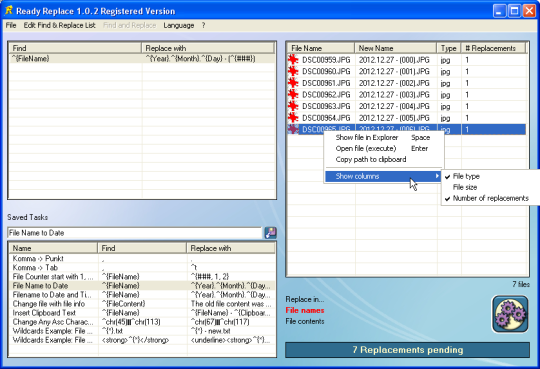
Task: Click new name 2012.12.27 - (005).JPG
Action: pos(394,118)
